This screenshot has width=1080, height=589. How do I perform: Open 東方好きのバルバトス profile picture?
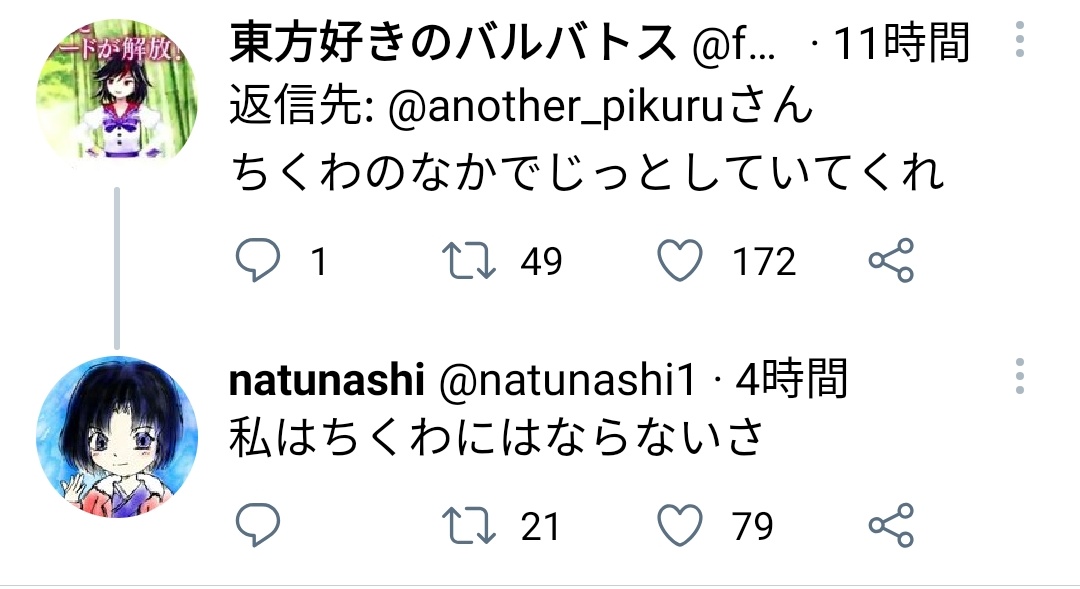(x=115, y=95)
